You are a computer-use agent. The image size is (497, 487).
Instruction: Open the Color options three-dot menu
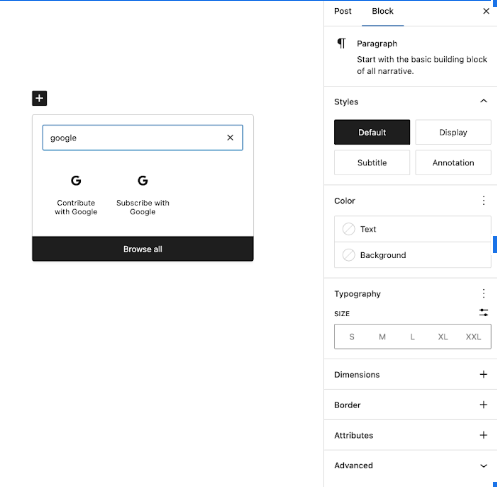[484, 201]
